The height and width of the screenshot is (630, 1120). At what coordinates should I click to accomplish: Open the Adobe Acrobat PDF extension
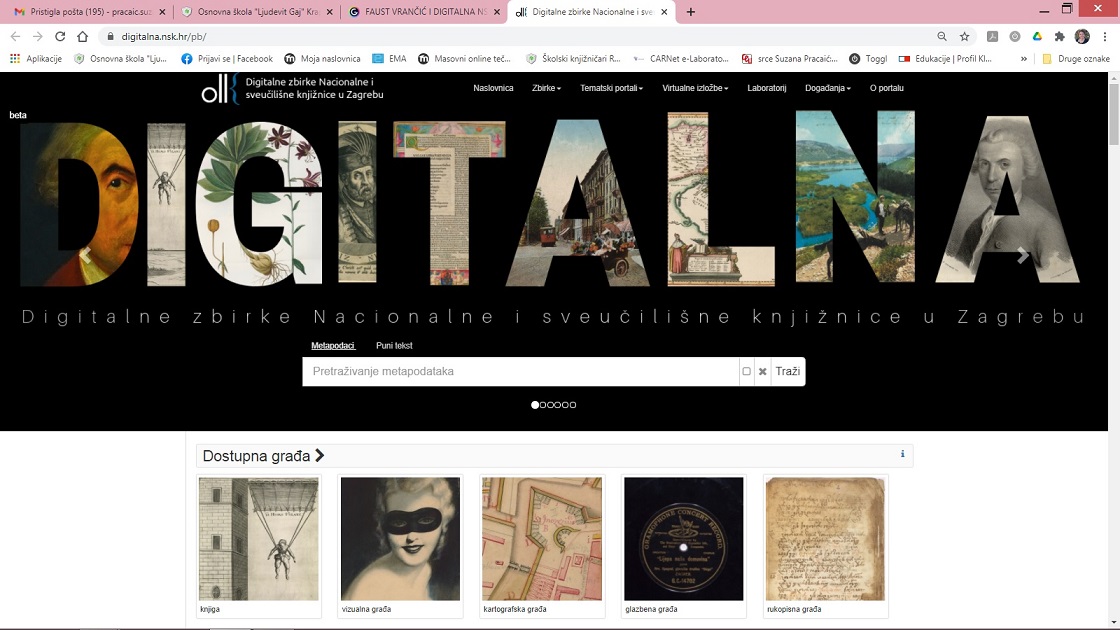(992, 36)
